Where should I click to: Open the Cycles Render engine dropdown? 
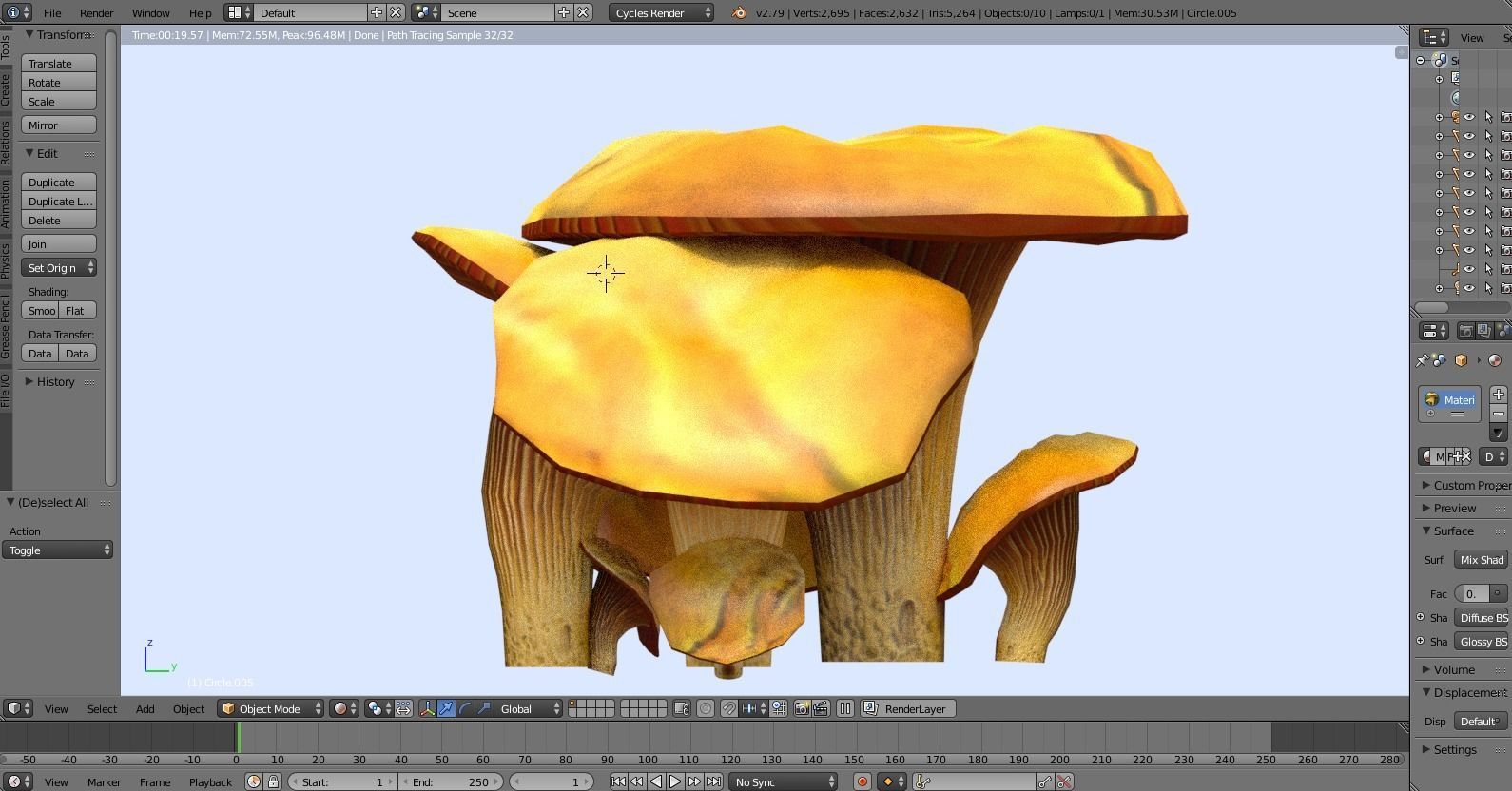pos(662,12)
